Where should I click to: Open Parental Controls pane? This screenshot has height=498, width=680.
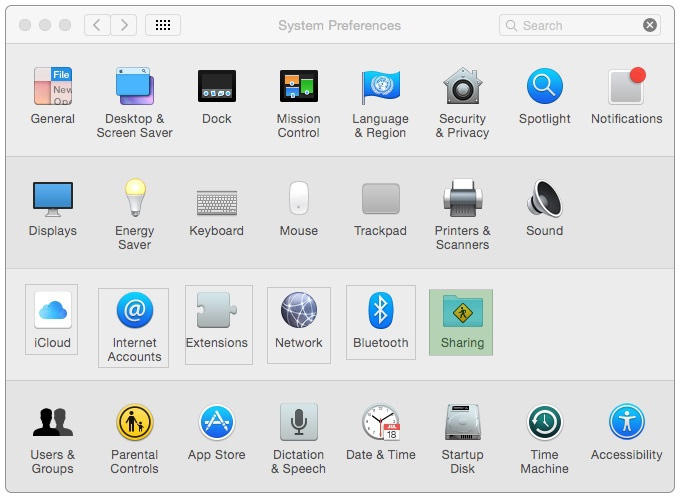134,439
